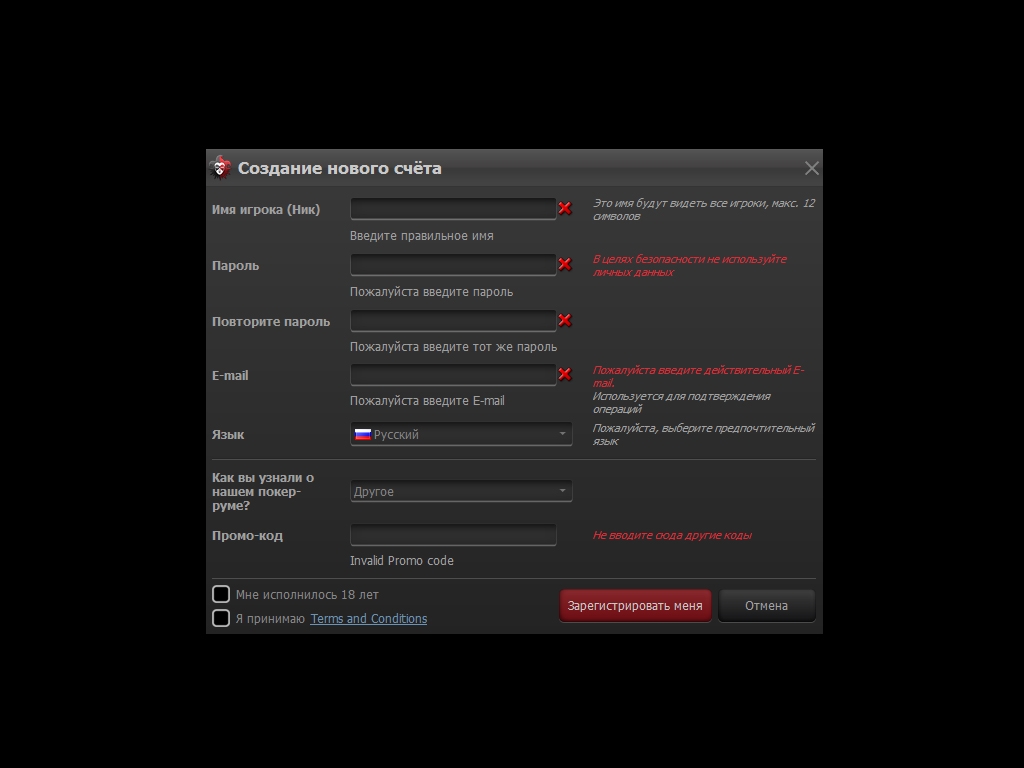Click the Russian flag icon in language selector
This screenshot has width=1024, height=768.
(x=363, y=434)
